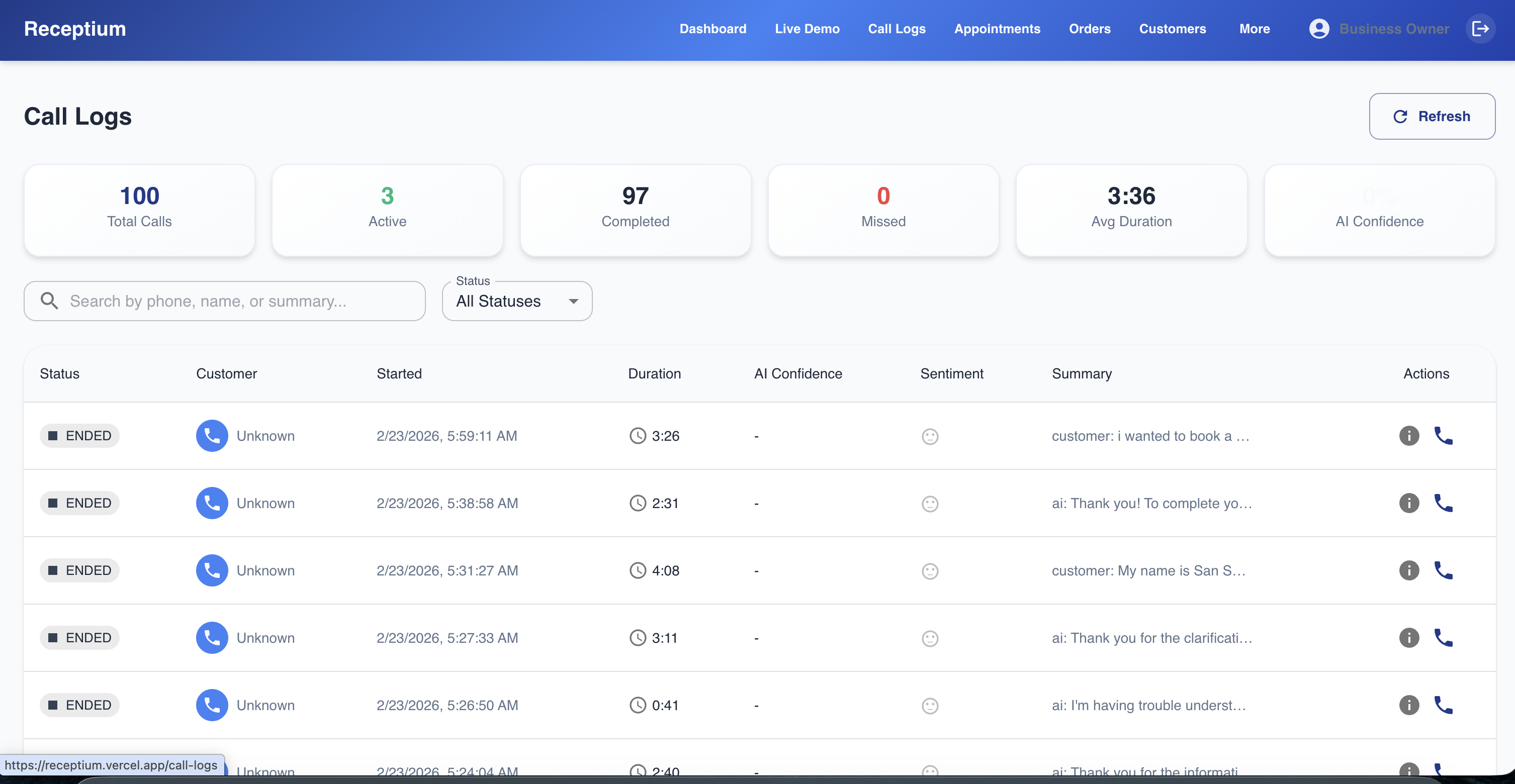Click the customer phone avatar for the 0:41 call

(x=212, y=705)
